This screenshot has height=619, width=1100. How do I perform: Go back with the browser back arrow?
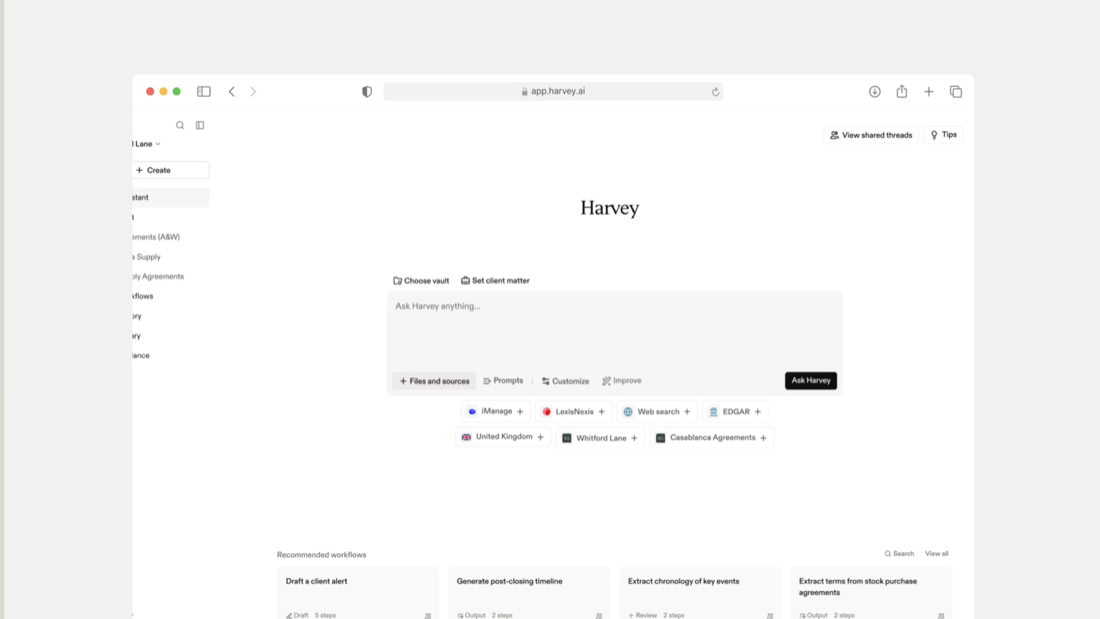click(232, 91)
